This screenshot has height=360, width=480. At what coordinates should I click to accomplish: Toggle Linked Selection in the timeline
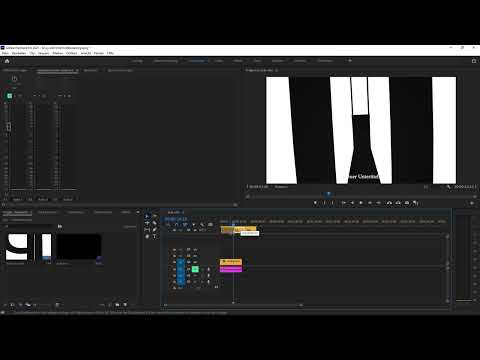click(185, 225)
